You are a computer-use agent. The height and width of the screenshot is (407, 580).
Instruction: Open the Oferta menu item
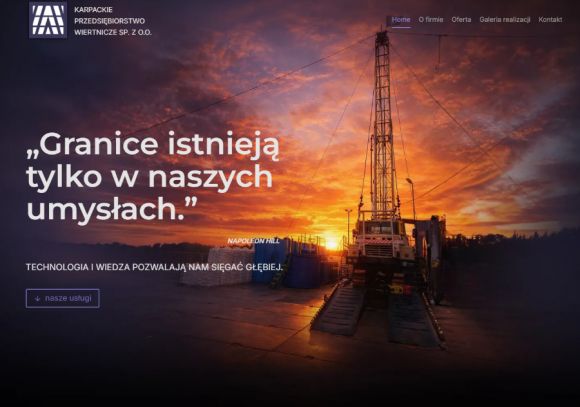click(461, 20)
